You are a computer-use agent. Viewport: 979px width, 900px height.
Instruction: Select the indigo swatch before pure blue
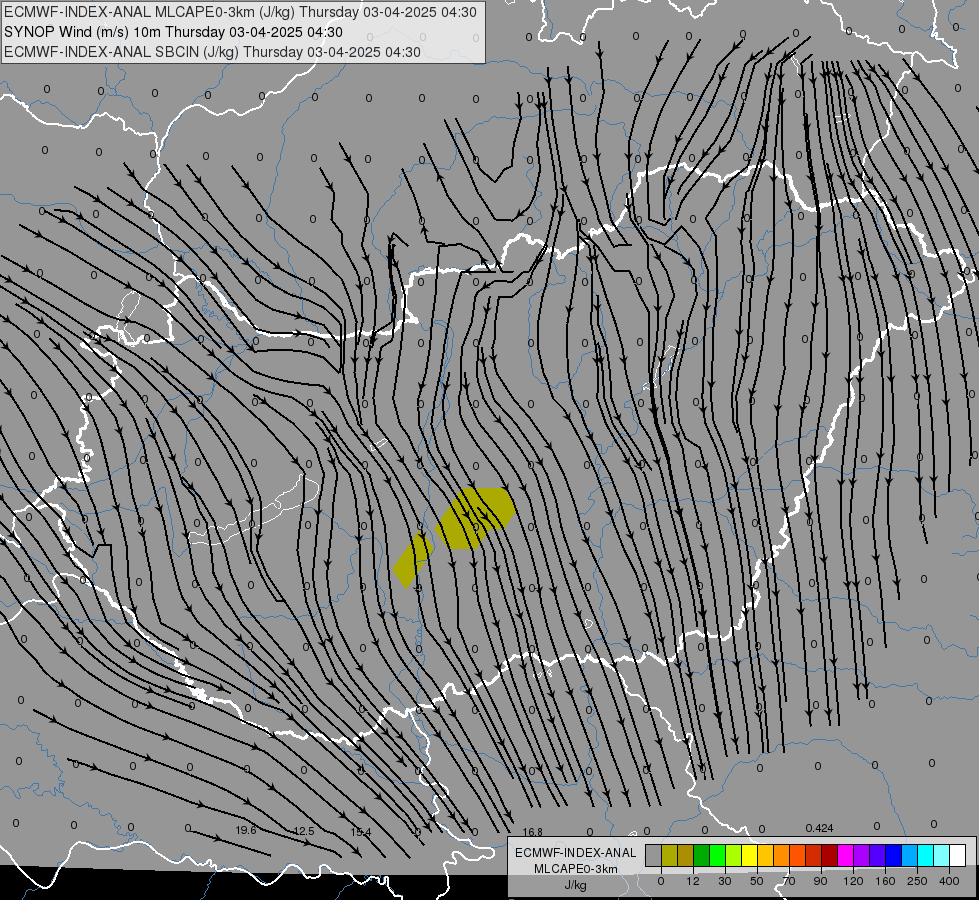click(x=878, y=855)
